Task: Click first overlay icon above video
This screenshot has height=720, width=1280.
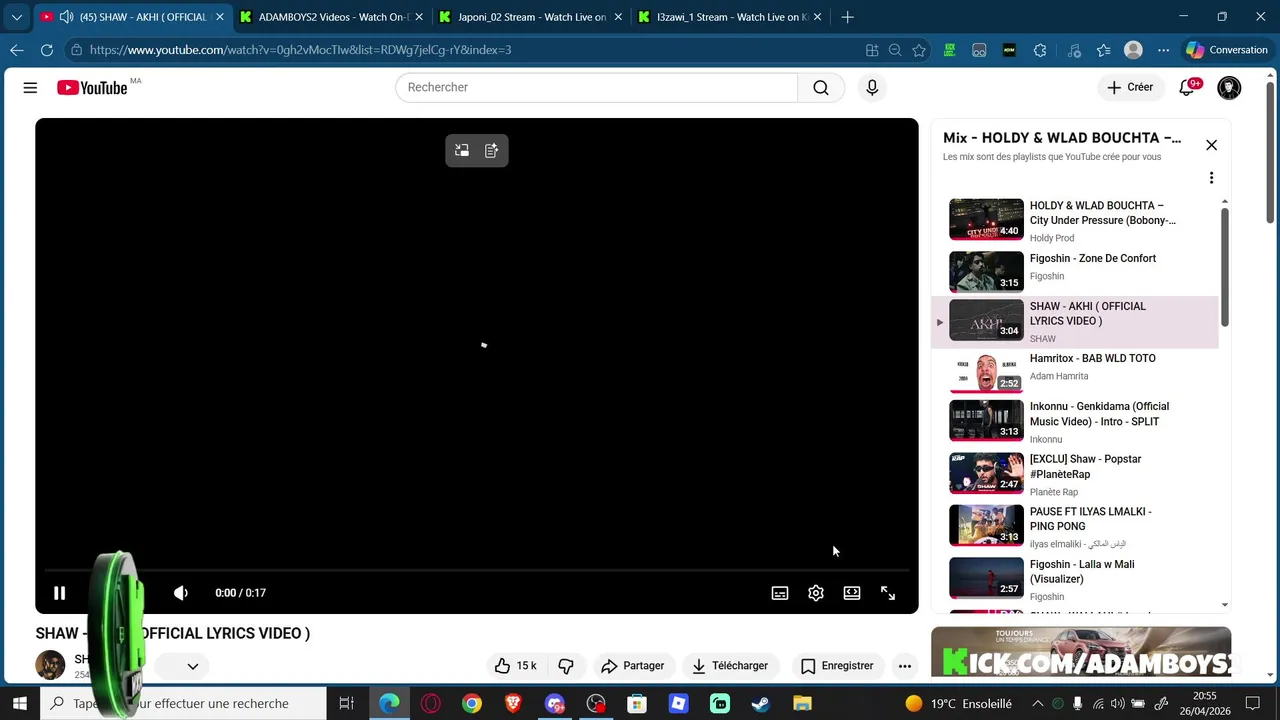Action: tap(462, 151)
